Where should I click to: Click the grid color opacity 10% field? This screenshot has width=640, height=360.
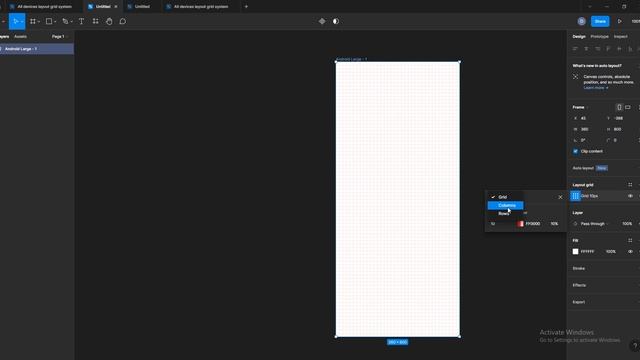(x=554, y=224)
